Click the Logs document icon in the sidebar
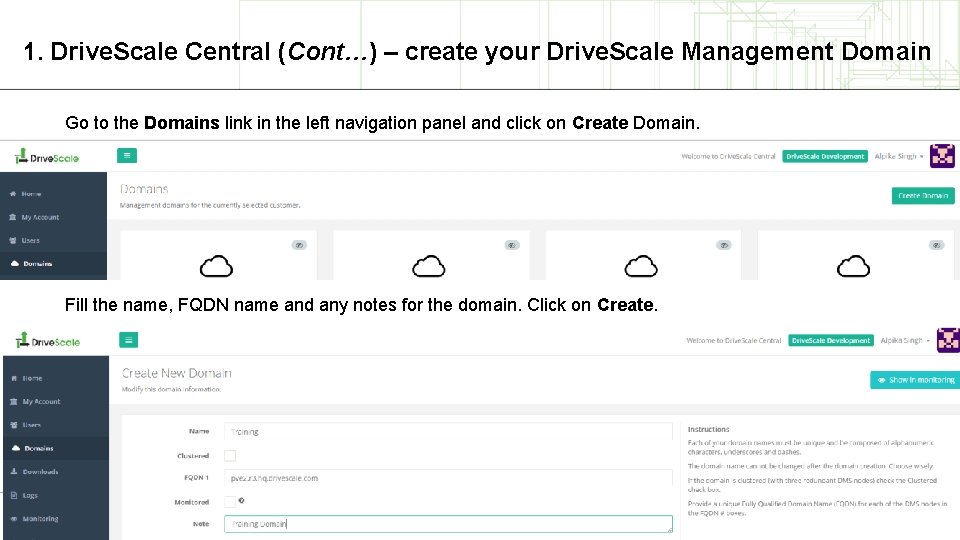The image size is (960, 540). [13, 495]
